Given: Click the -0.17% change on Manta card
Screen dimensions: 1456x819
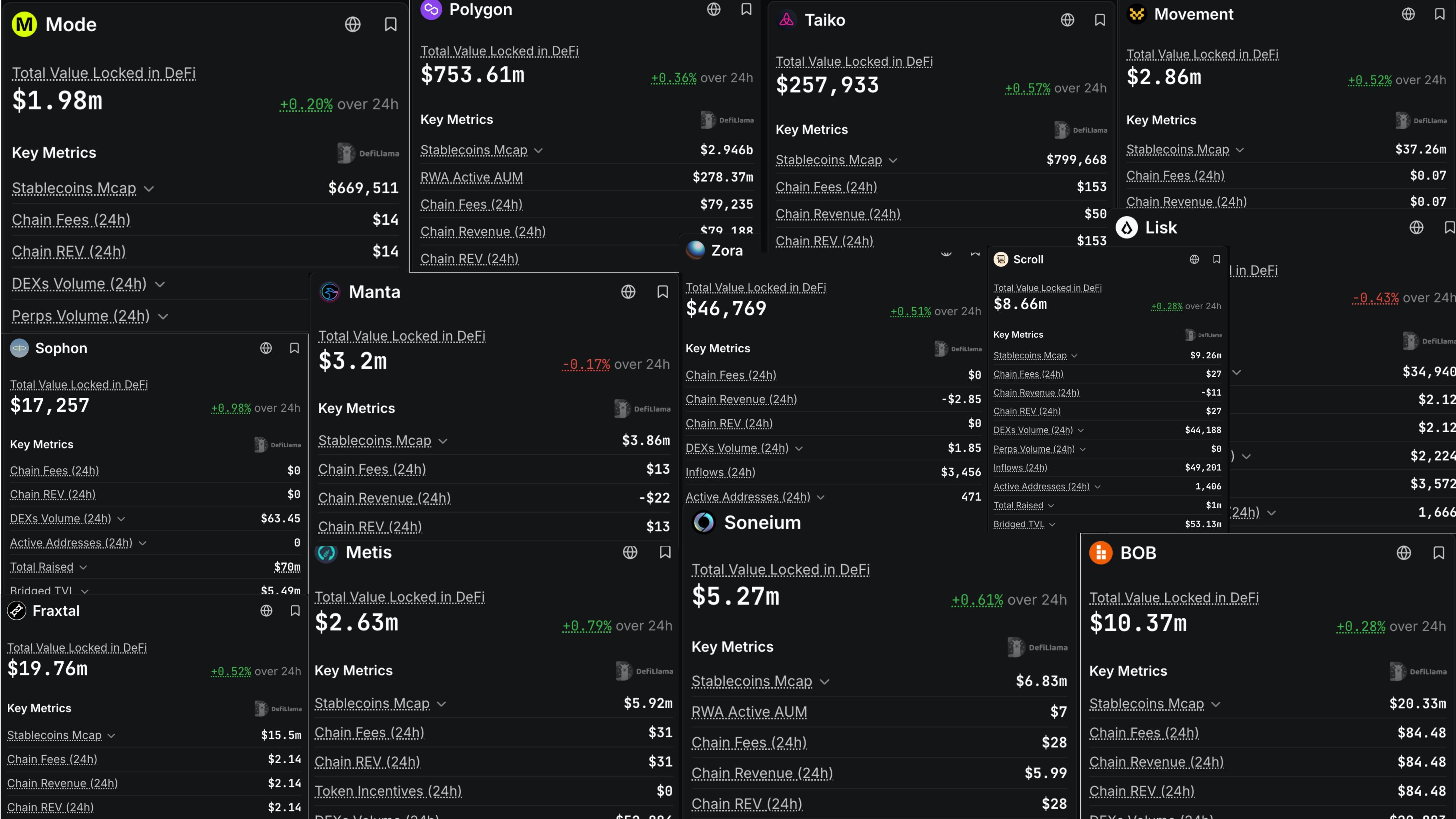Looking at the screenshot, I should click(x=585, y=365).
